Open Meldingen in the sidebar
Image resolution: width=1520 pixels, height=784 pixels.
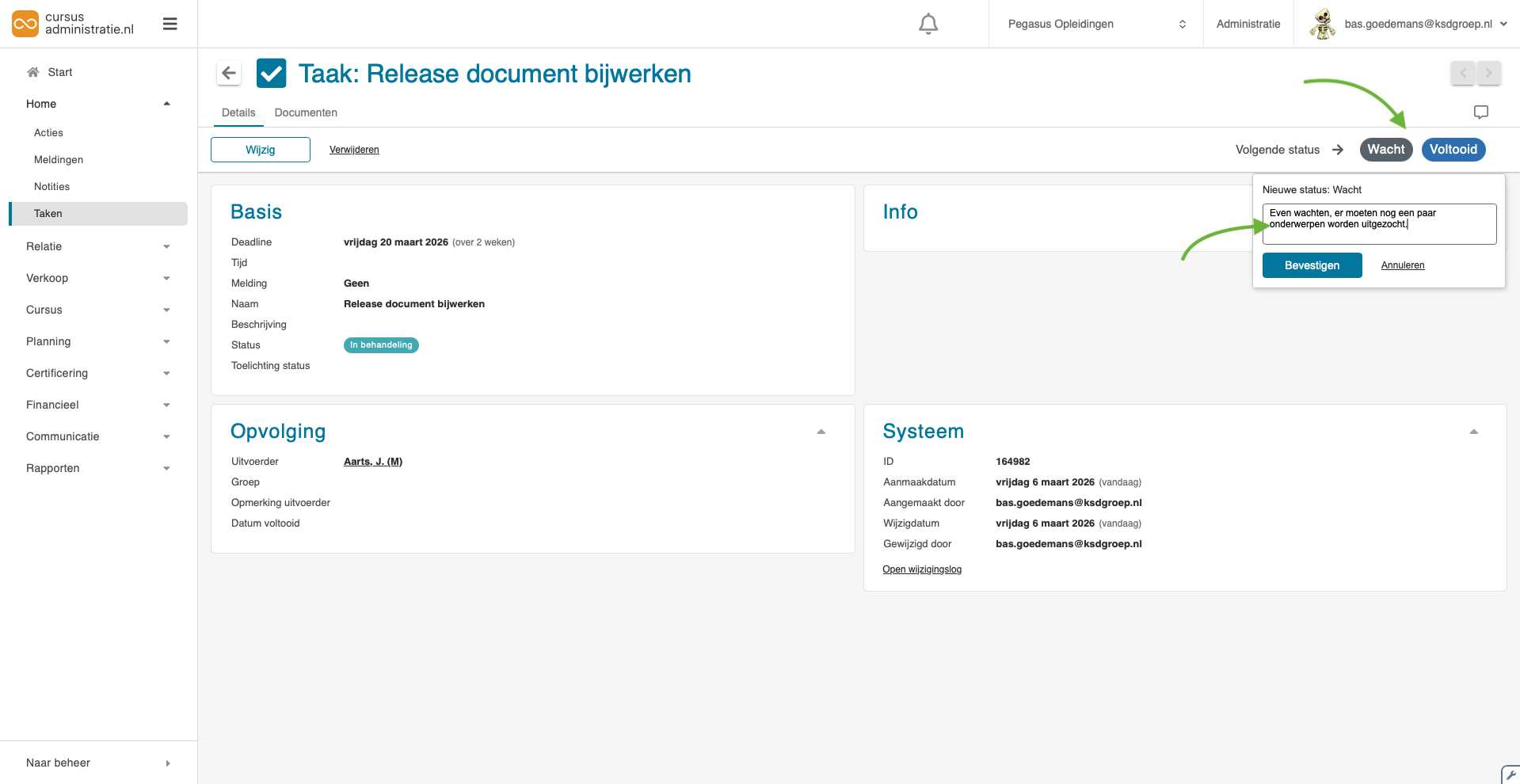(x=59, y=160)
